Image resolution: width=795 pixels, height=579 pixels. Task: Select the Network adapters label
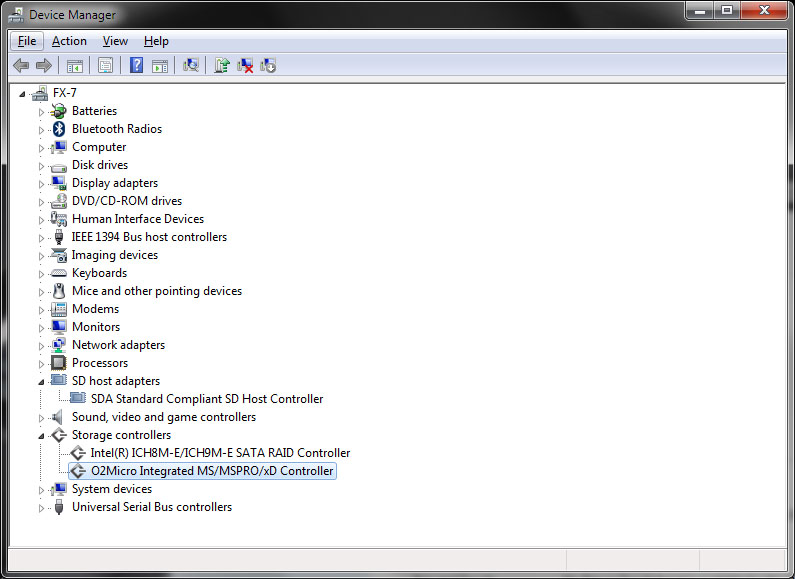118,345
